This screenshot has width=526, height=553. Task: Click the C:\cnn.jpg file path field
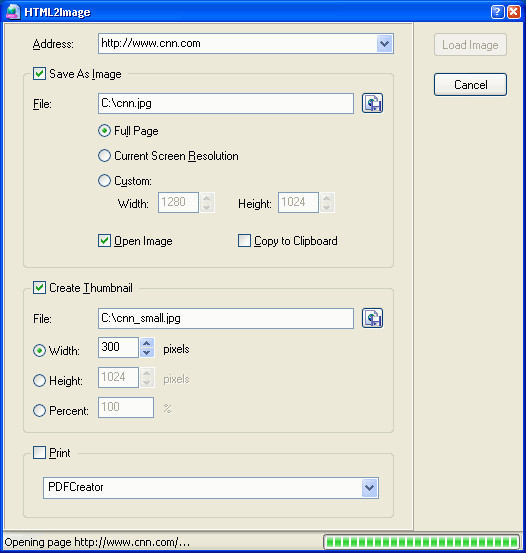(226, 103)
